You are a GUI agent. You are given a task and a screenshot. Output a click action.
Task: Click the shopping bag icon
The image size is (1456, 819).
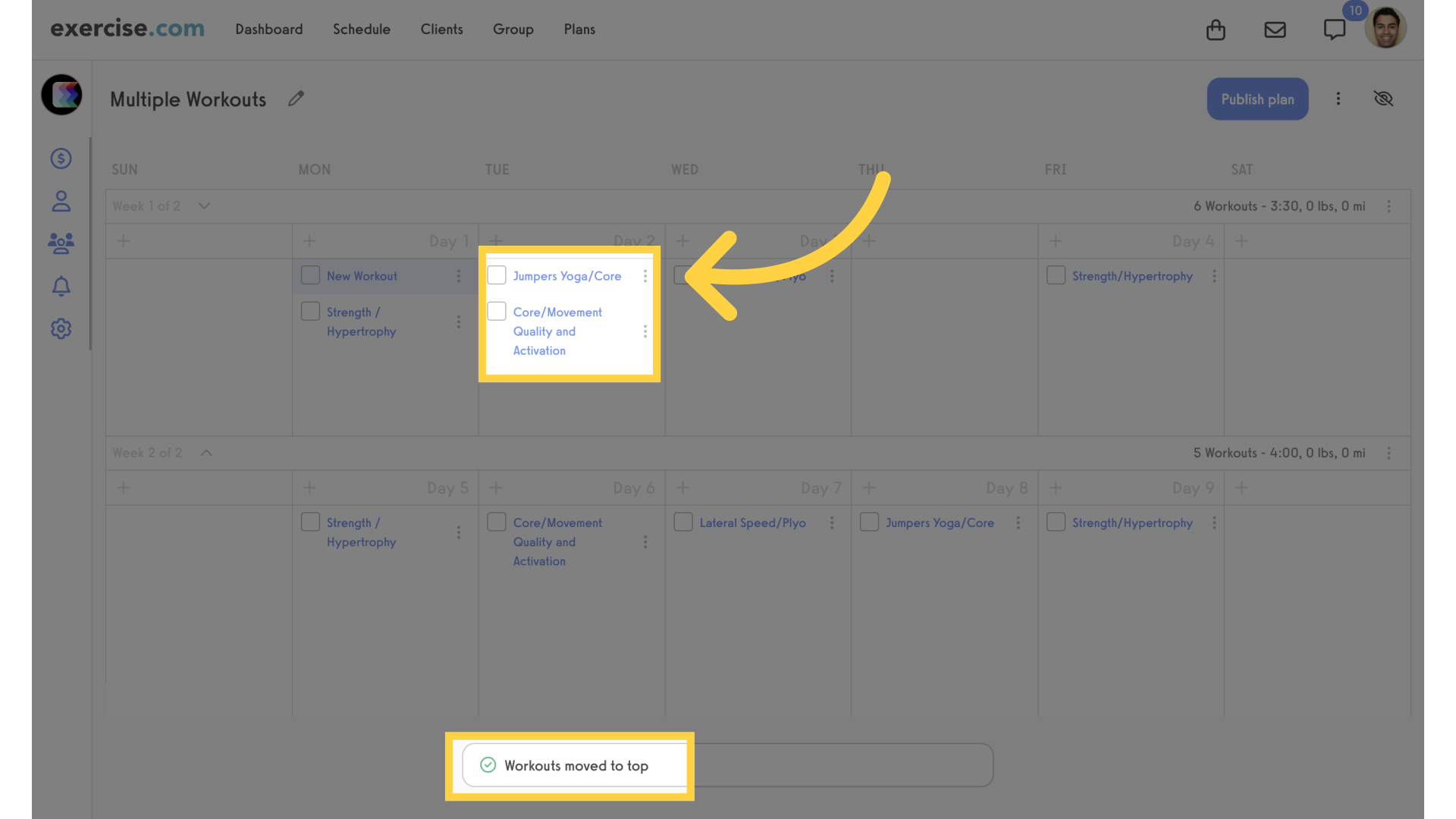1216,28
